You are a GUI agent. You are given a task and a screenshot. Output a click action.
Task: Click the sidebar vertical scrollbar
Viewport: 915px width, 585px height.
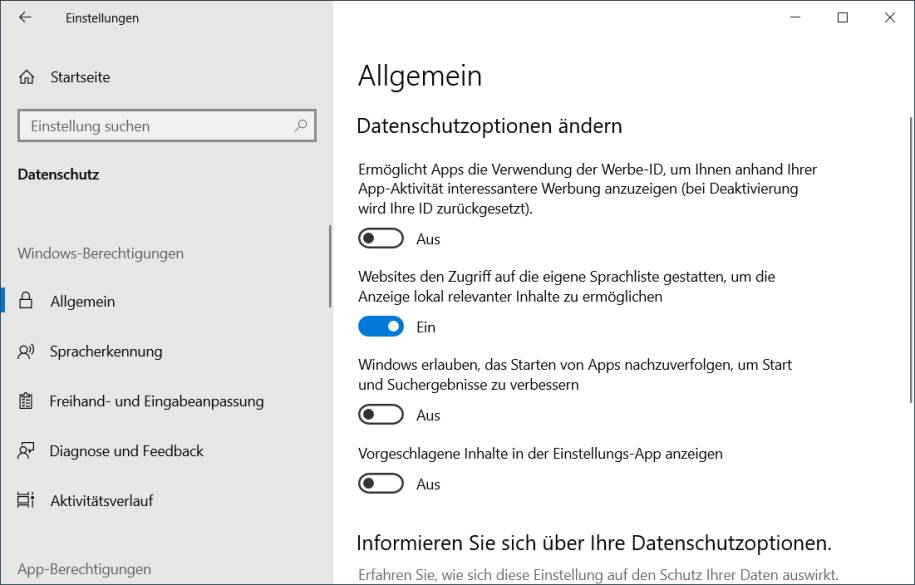click(330, 267)
